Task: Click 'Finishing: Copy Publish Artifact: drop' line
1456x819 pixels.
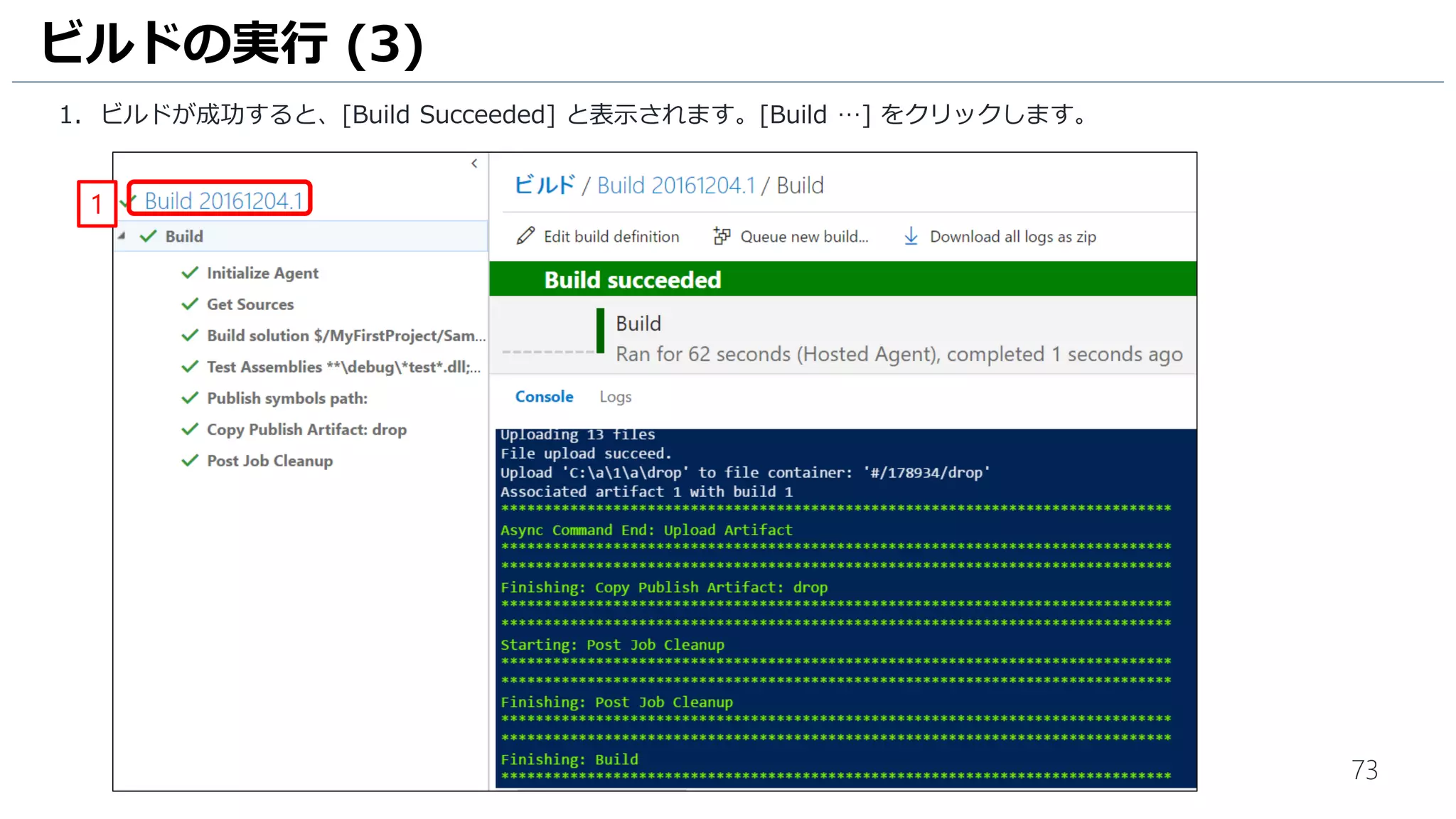Action: coord(664,587)
